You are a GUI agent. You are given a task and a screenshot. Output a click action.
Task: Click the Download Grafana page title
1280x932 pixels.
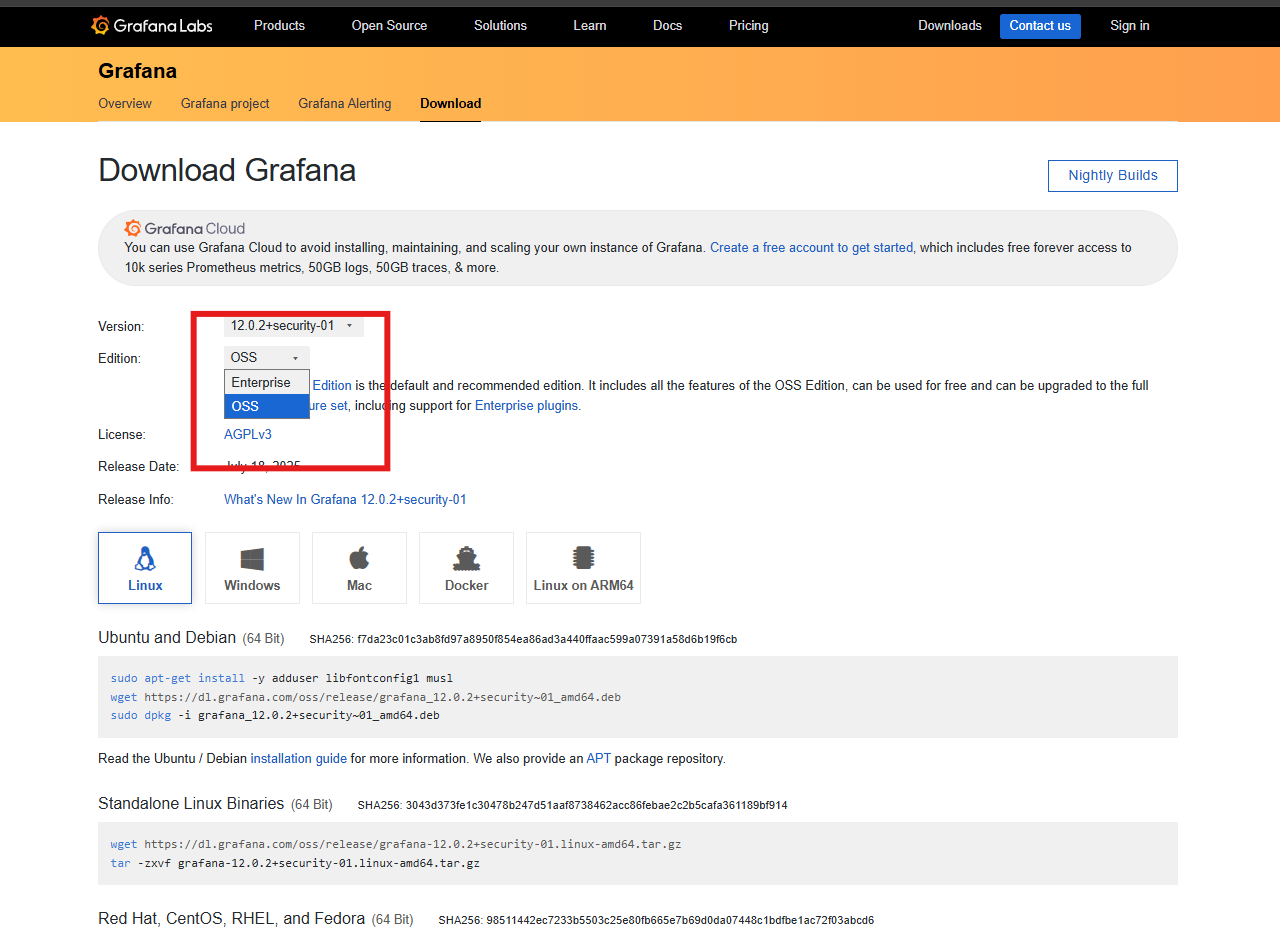(227, 170)
